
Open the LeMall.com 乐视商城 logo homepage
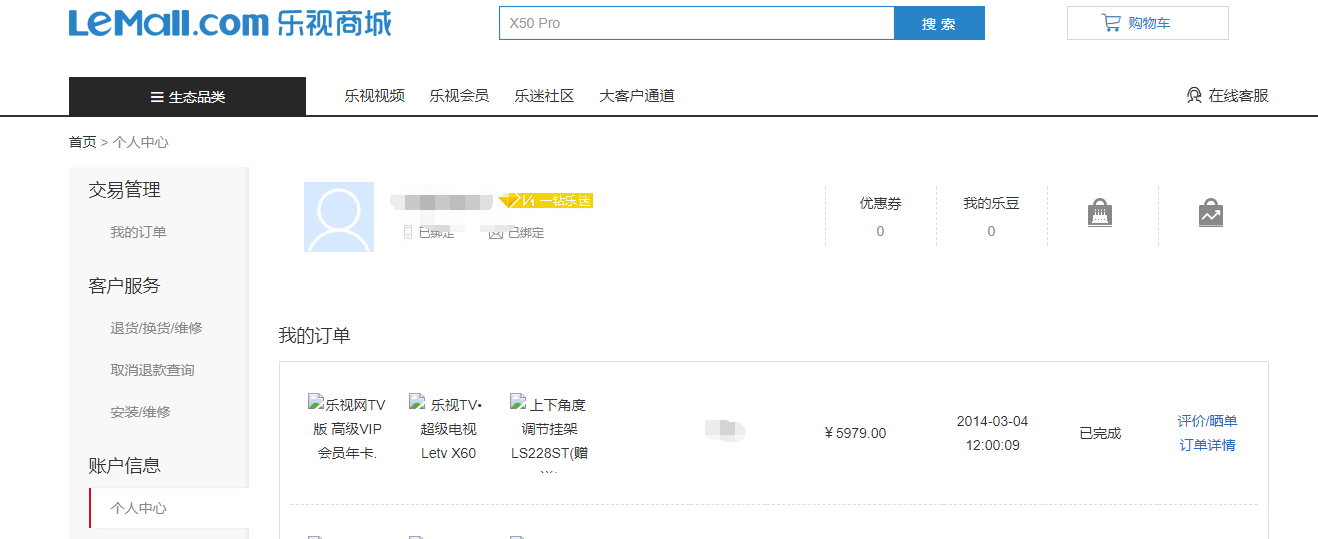point(230,23)
